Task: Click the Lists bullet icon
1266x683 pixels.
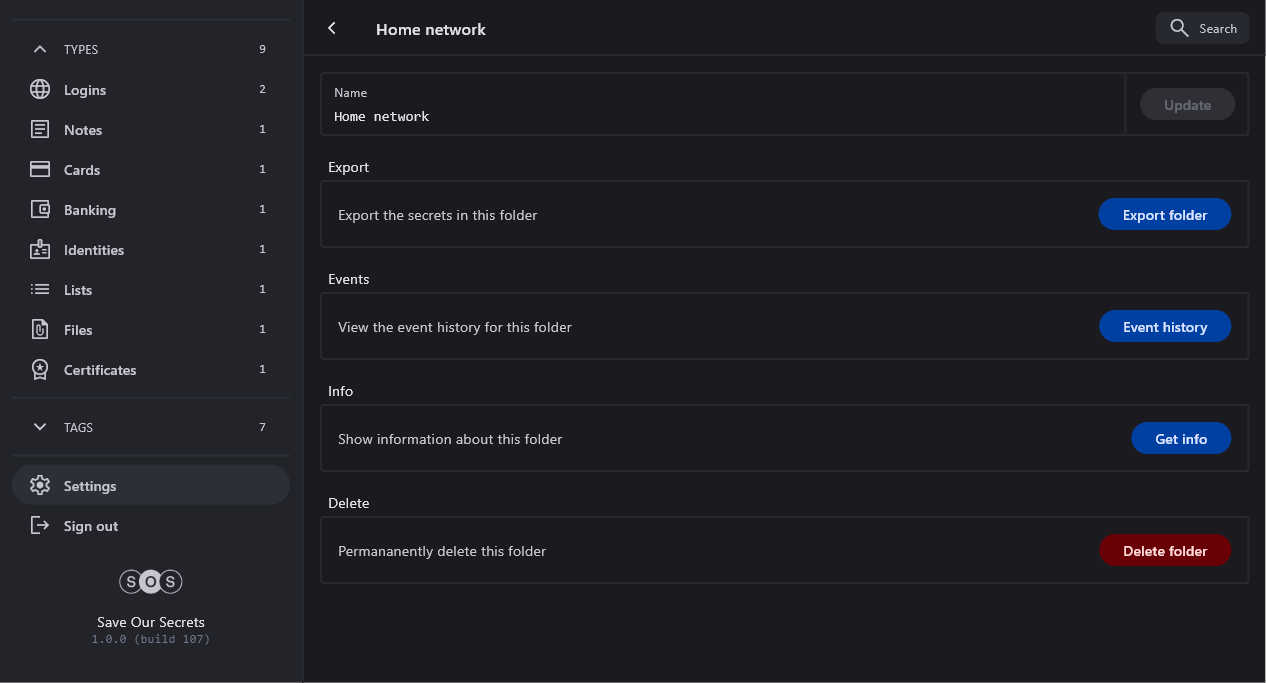Action: (x=40, y=290)
